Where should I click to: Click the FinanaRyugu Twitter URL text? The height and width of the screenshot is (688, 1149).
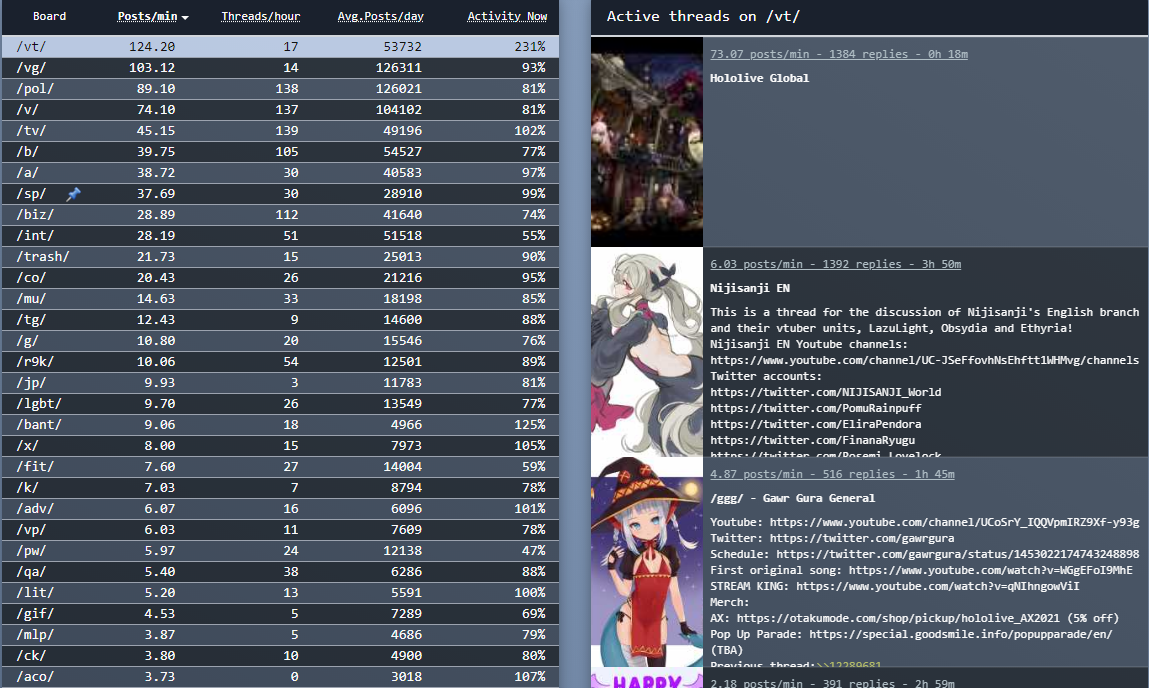813,441
